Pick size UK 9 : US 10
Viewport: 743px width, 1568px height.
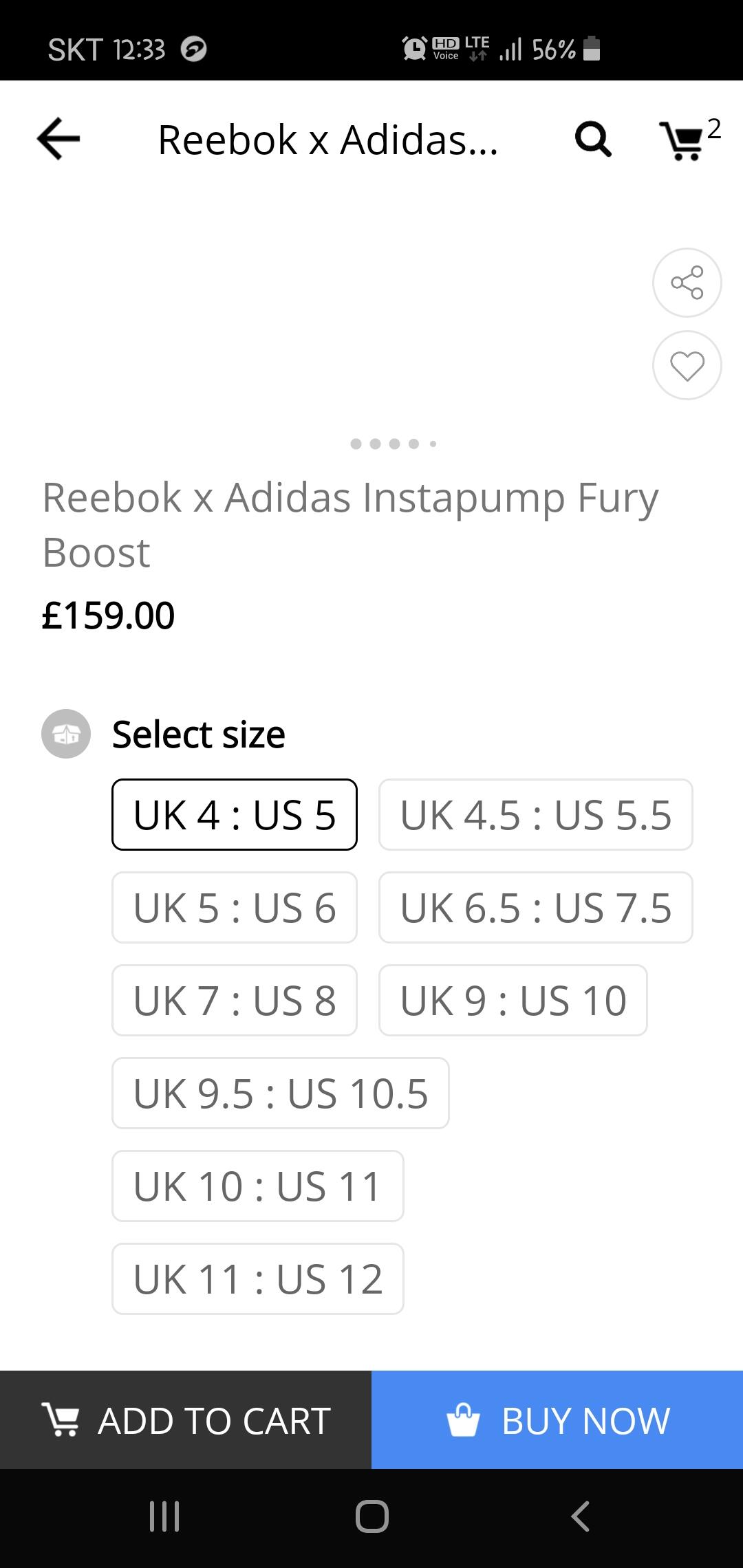click(513, 1001)
